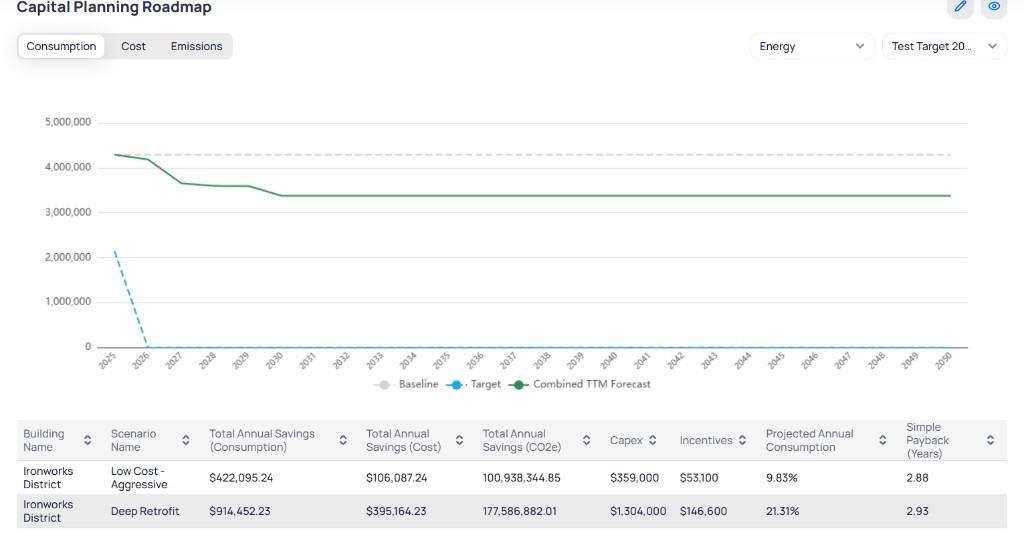Click the Scenario Name column header
The width and height of the screenshot is (1024, 543).
point(133,440)
